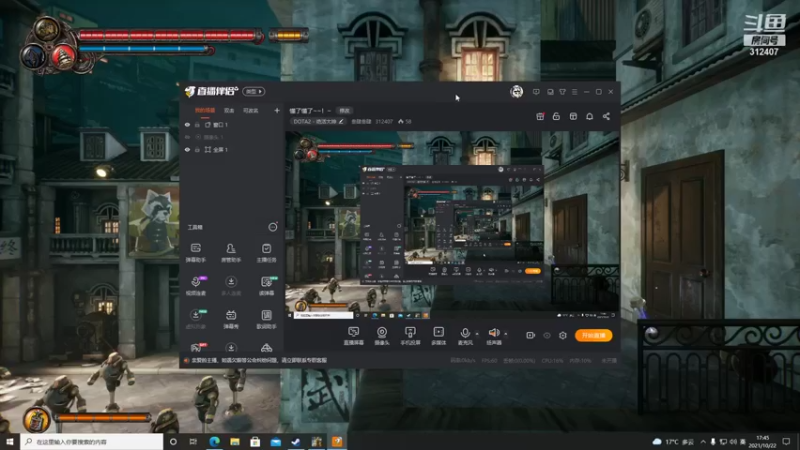800x450 pixels.
Task: Open Microsoft Edge from taskbar
Action: pos(214,441)
